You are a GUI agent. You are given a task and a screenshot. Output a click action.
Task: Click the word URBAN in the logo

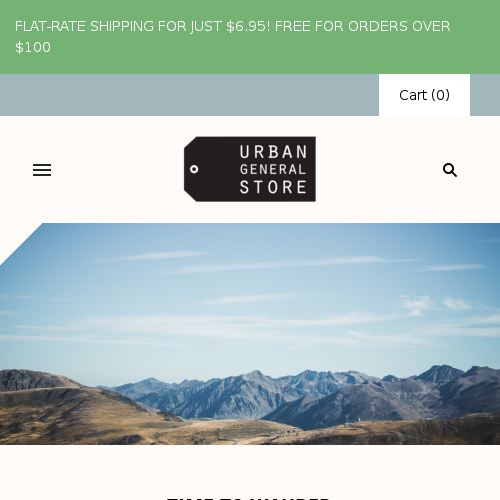tap(273, 152)
